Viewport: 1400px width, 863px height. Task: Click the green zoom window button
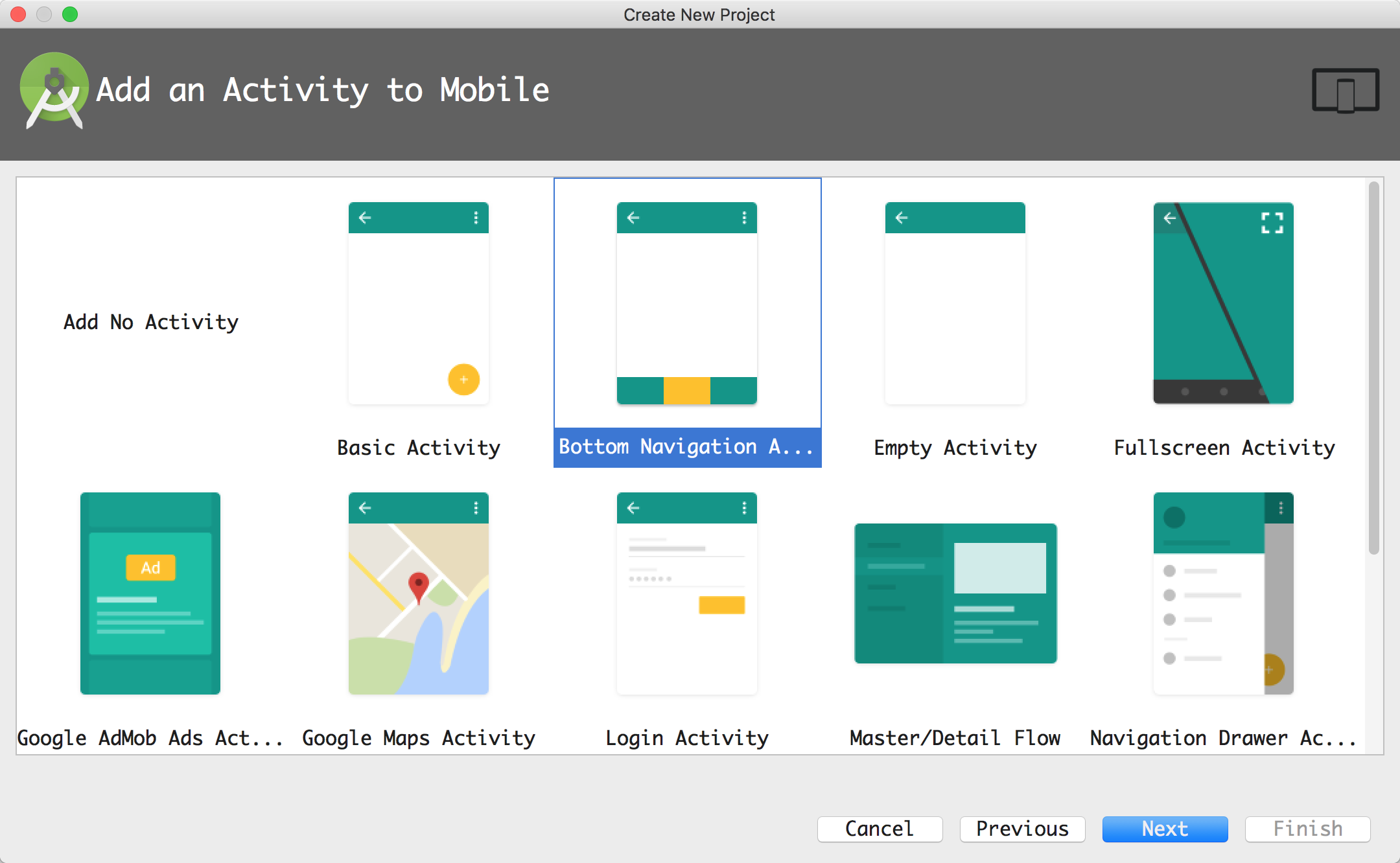pyautogui.click(x=70, y=14)
